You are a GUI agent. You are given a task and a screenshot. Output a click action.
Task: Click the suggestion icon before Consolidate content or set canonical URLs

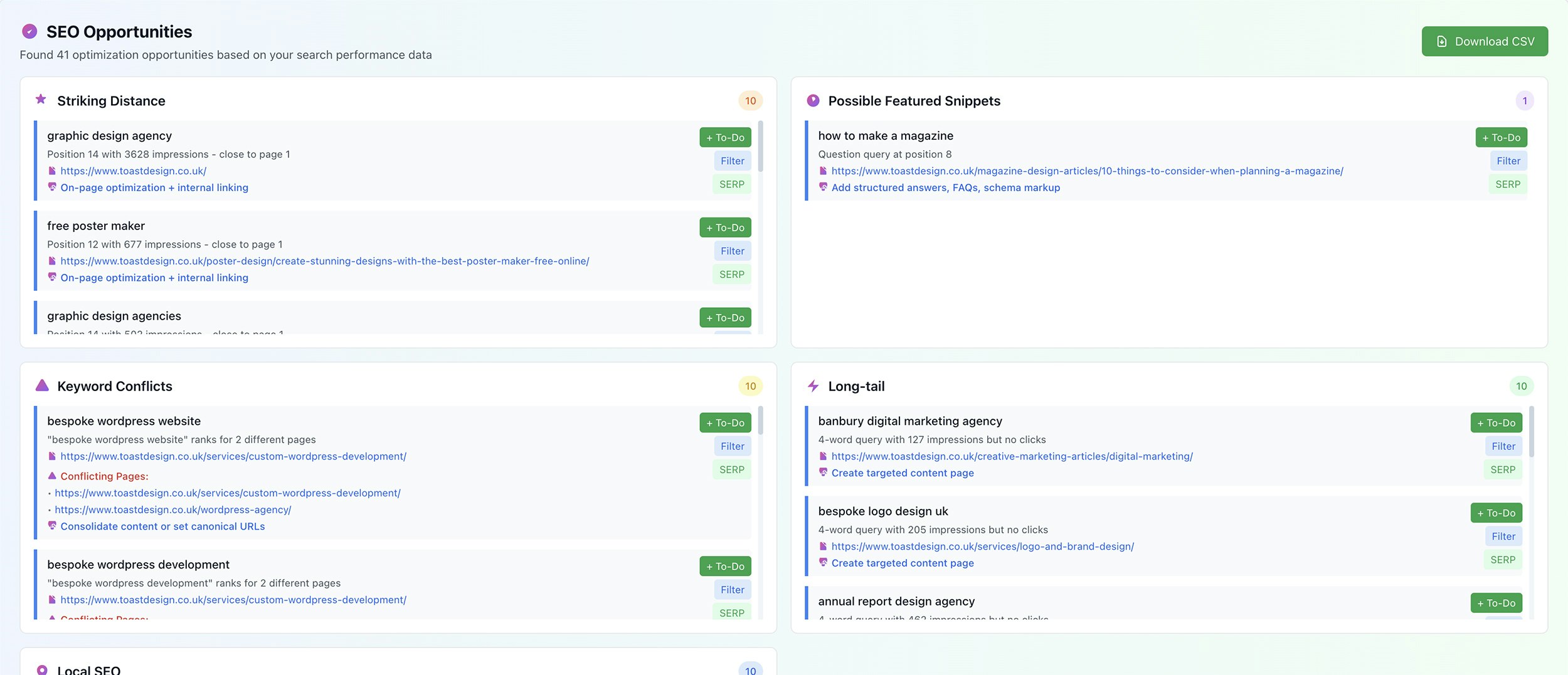pos(52,526)
